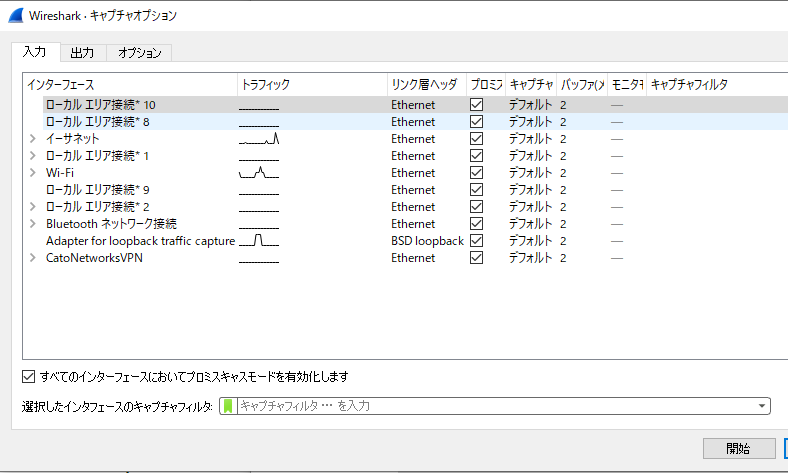Image resolution: width=788 pixels, height=473 pixels.
Task: Toggle promiscuous checkbox for ローカル エリア接続* 9
Action: pyautogui.click(x=476, y=190)
